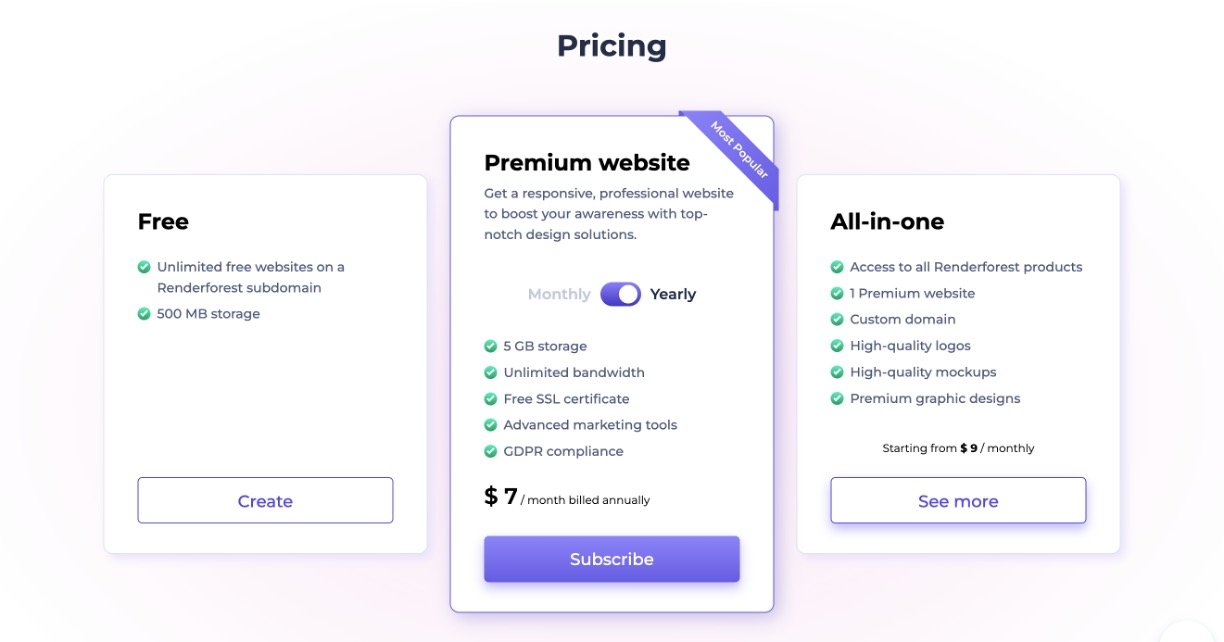Select the Monthly billing label
This screenshot has height=642, width=1224.
[x=559, y=294]
